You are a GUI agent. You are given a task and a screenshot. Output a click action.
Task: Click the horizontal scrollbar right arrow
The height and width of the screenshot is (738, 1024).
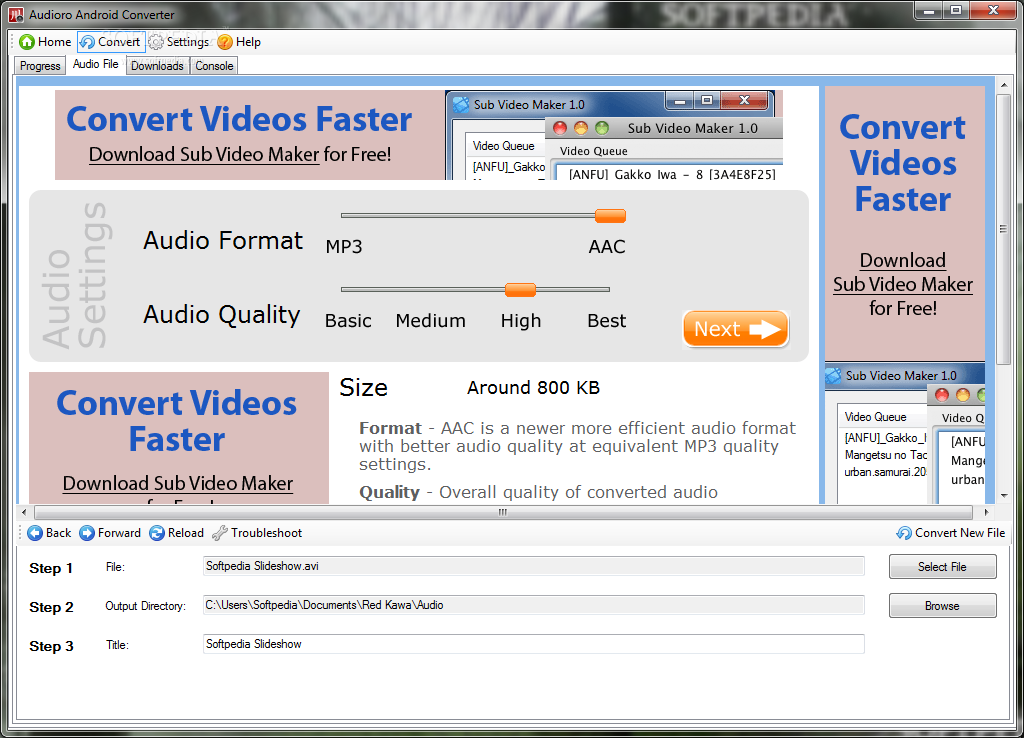tap(987, 512)
